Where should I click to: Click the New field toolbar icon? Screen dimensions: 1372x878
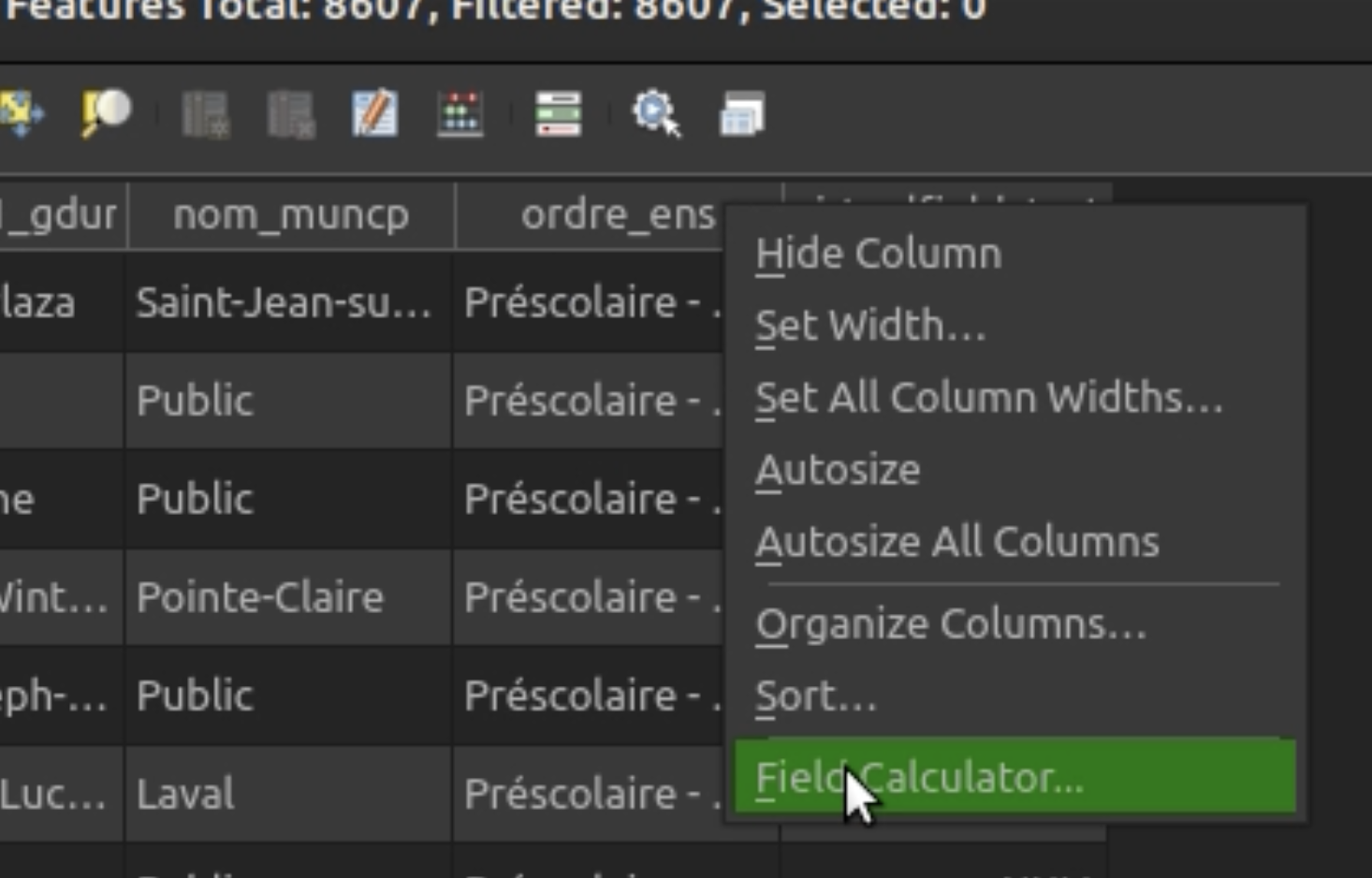click(206, 114)
